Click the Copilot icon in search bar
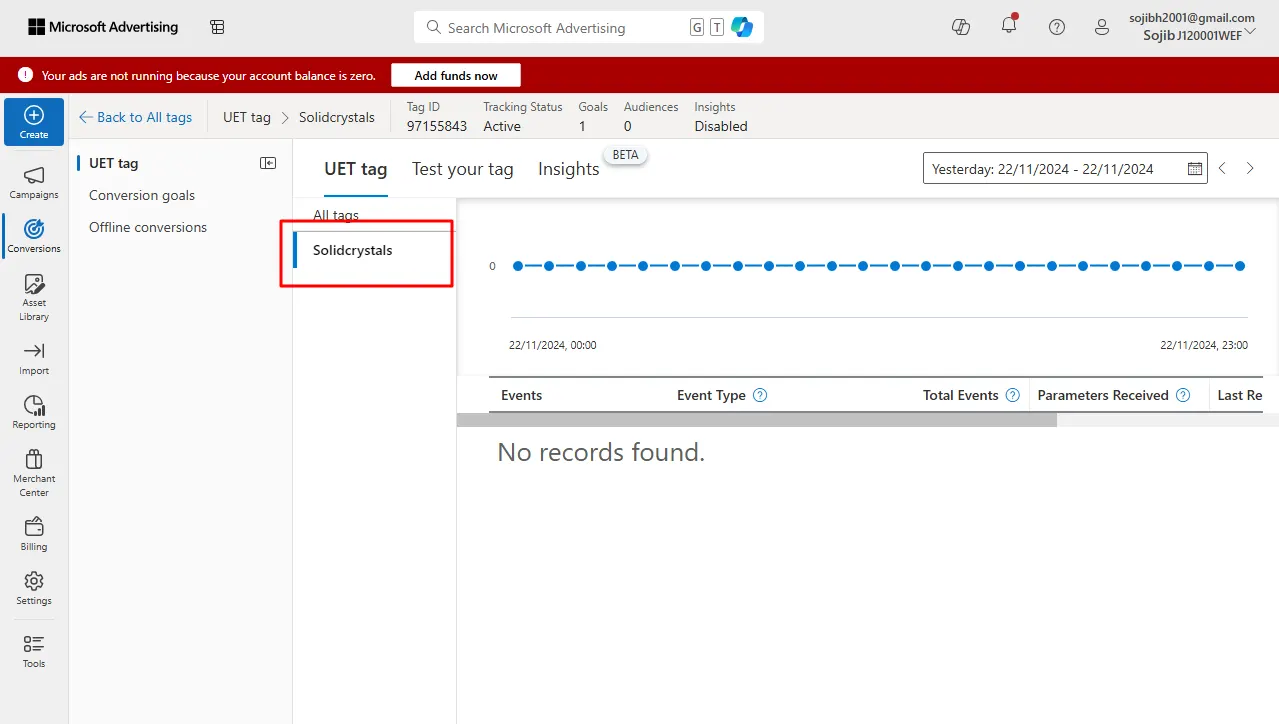Image resolution: width=1279 pixels, height=724 pixels. 742,28
